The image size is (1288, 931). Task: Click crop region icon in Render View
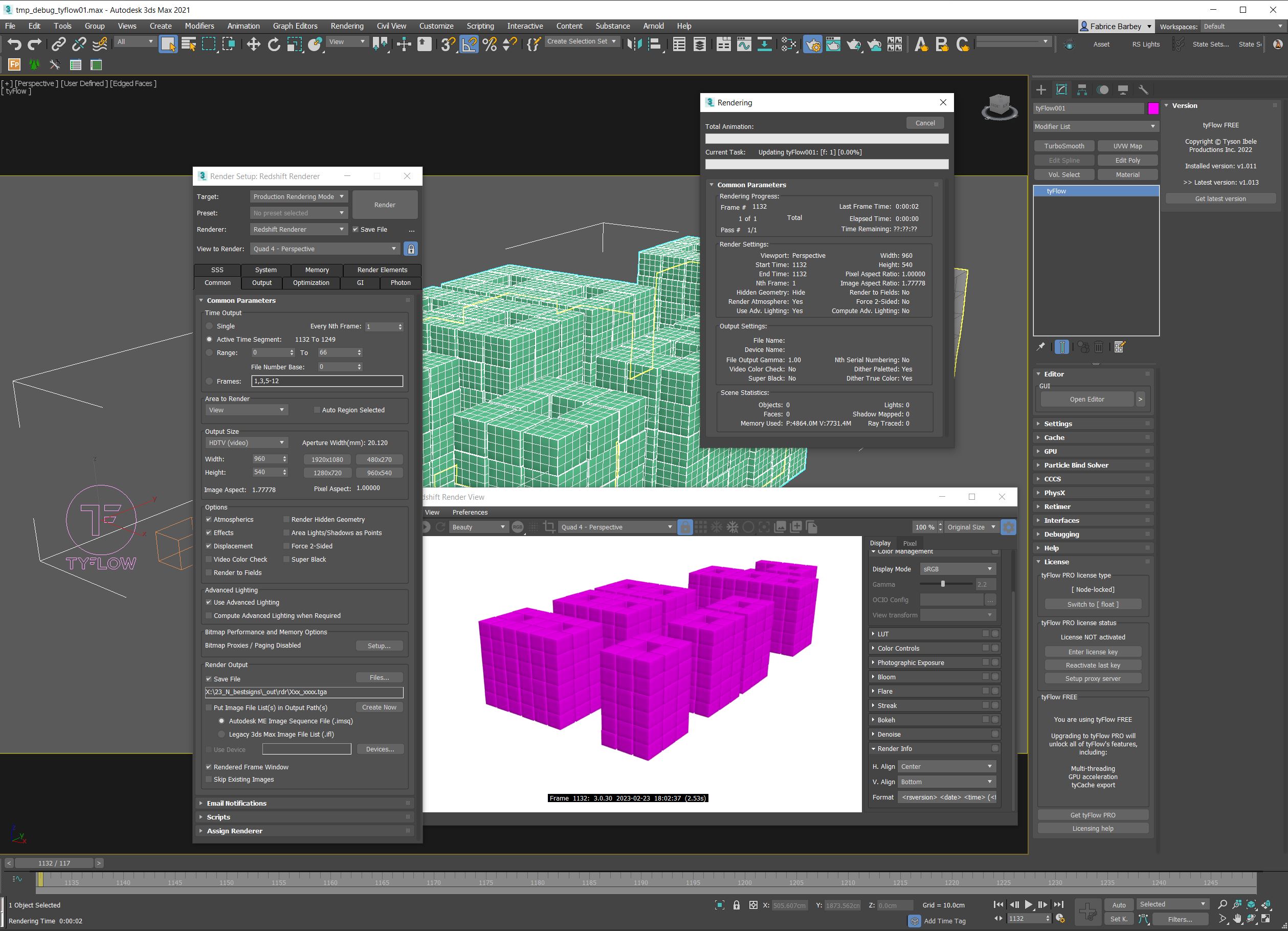pos(549,527)
